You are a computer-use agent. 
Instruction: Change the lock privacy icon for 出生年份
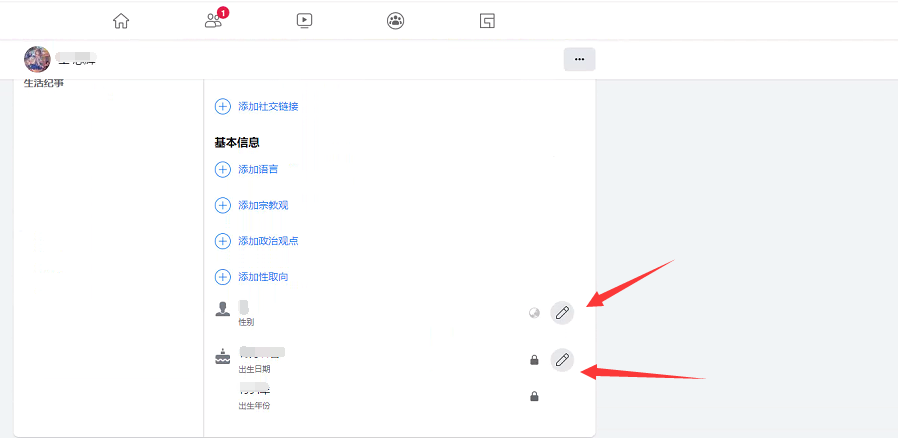(x=534, y=396)
